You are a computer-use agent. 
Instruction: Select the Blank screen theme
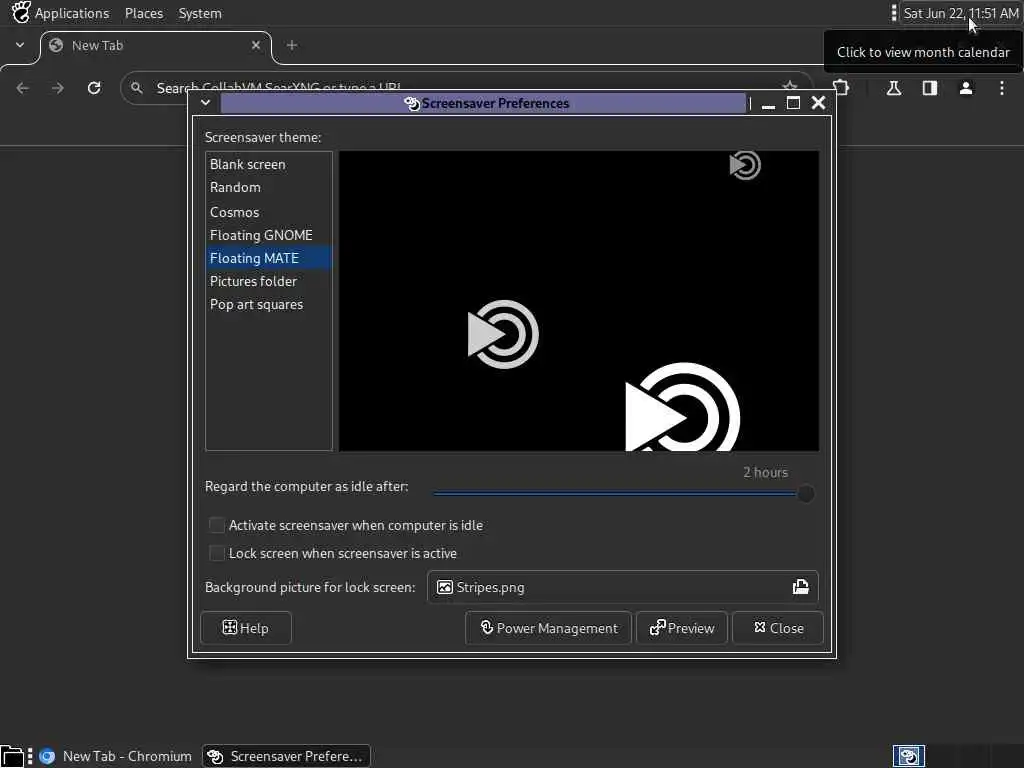click(268, 165)
